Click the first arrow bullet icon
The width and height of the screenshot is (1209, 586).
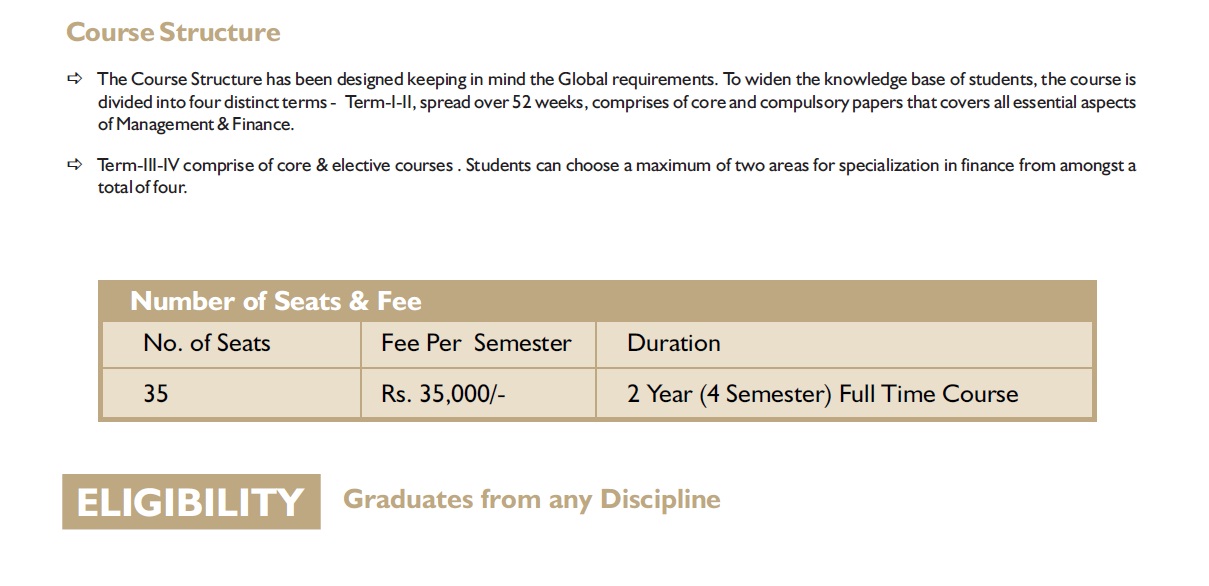(74, 79)
